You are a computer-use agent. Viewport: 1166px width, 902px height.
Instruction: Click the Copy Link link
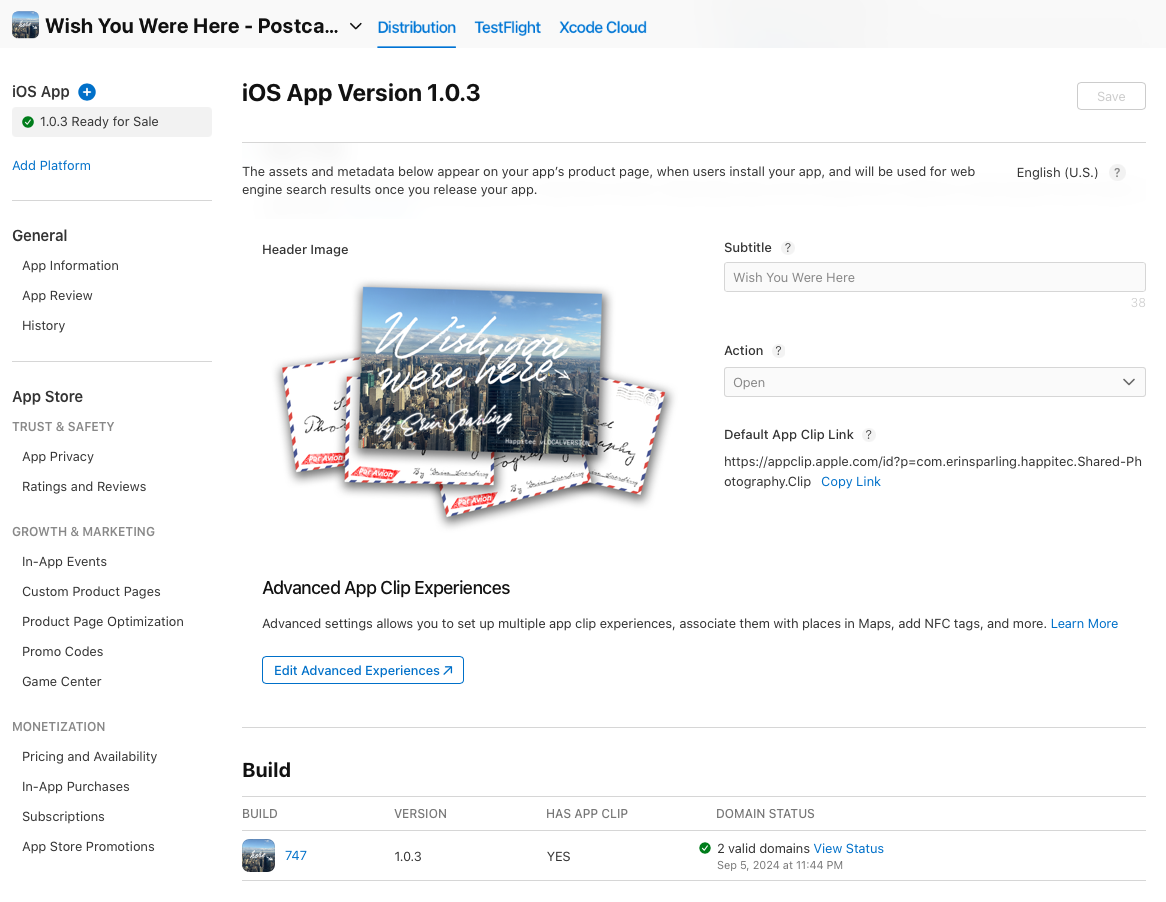(850, 481)
